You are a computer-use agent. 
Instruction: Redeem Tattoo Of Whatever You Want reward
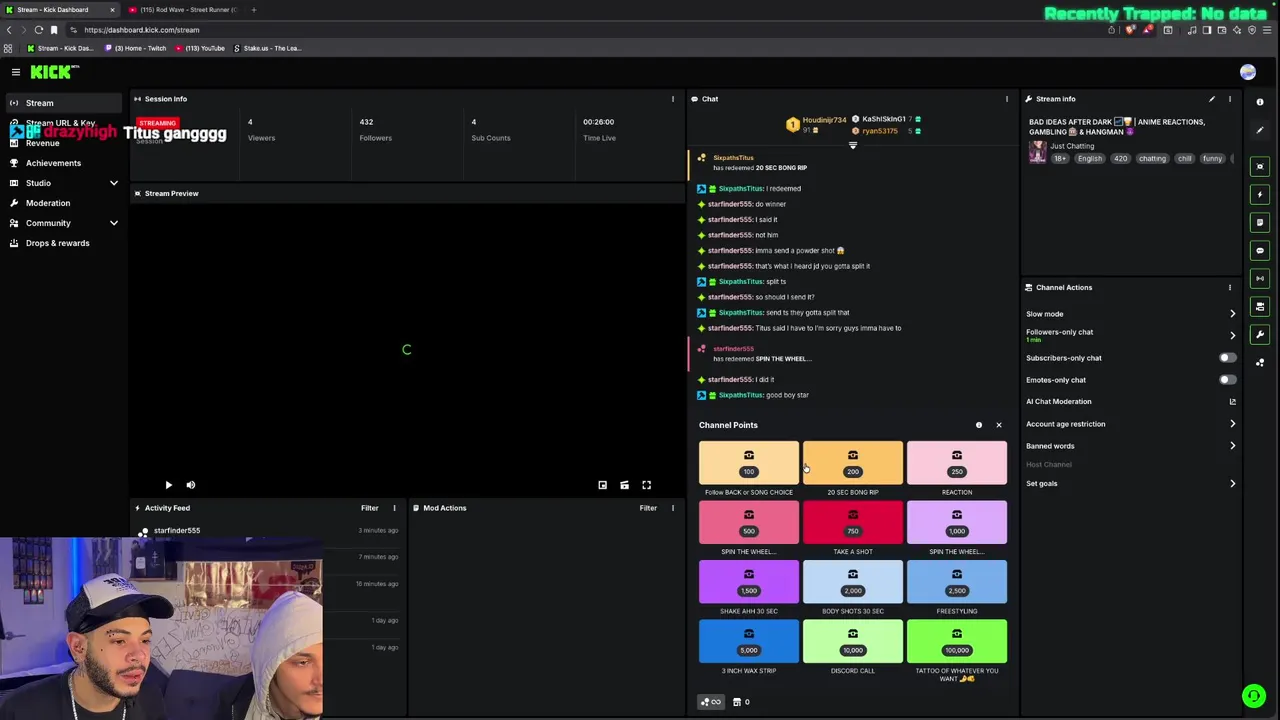point(957,641)
